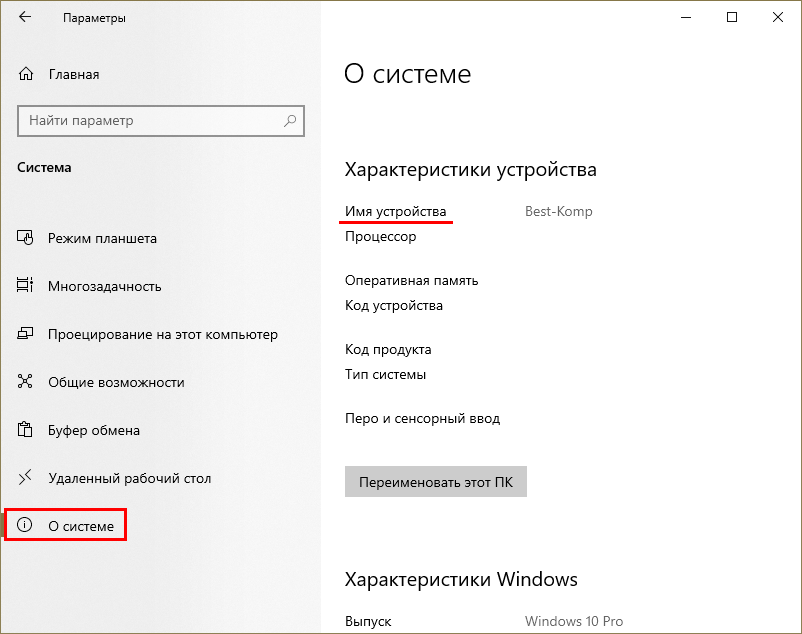Click the Best-Komp device name value
The height and width of the screenshot is (634, 802).
coord(558,211)
